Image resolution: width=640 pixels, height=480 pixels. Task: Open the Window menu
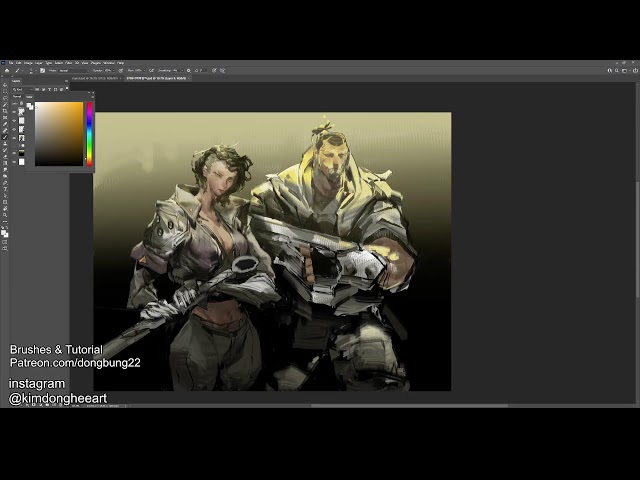point(109,63)
